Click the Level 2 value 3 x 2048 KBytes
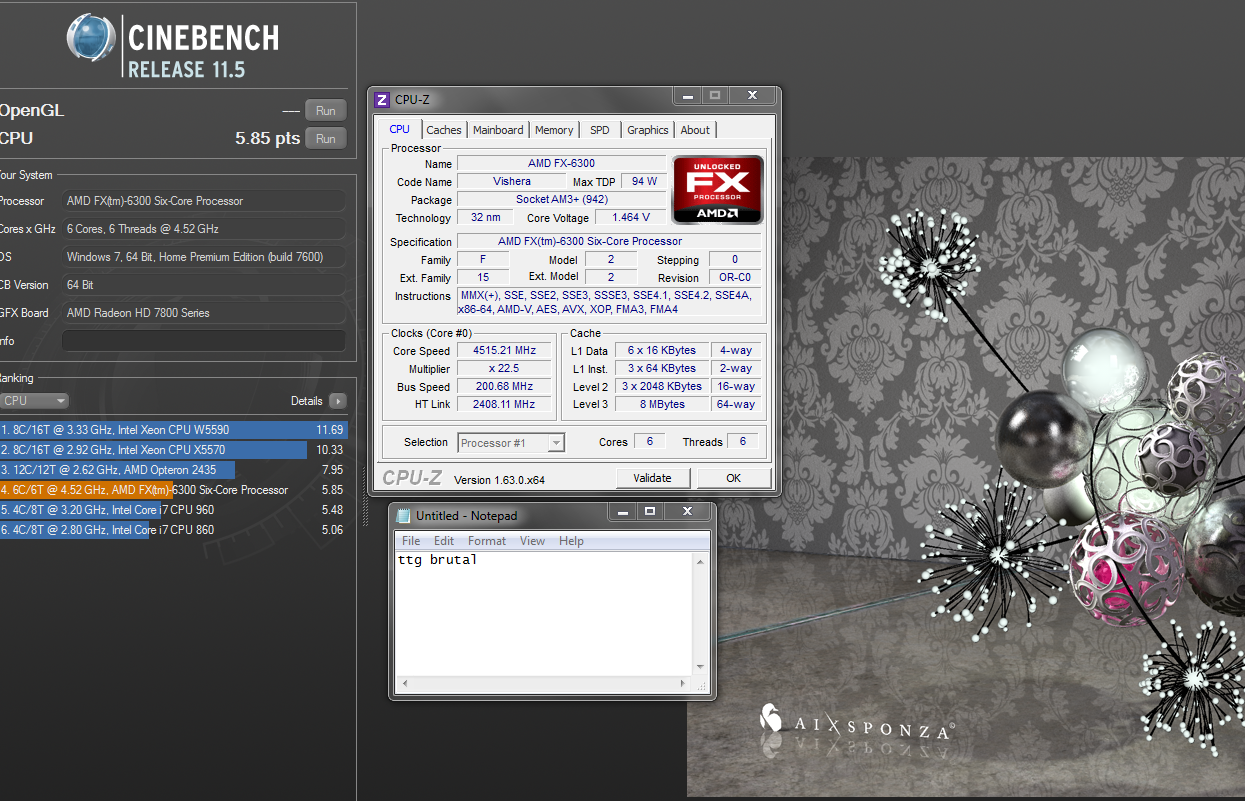This screenshot has height=801, width=1245. 661,387
